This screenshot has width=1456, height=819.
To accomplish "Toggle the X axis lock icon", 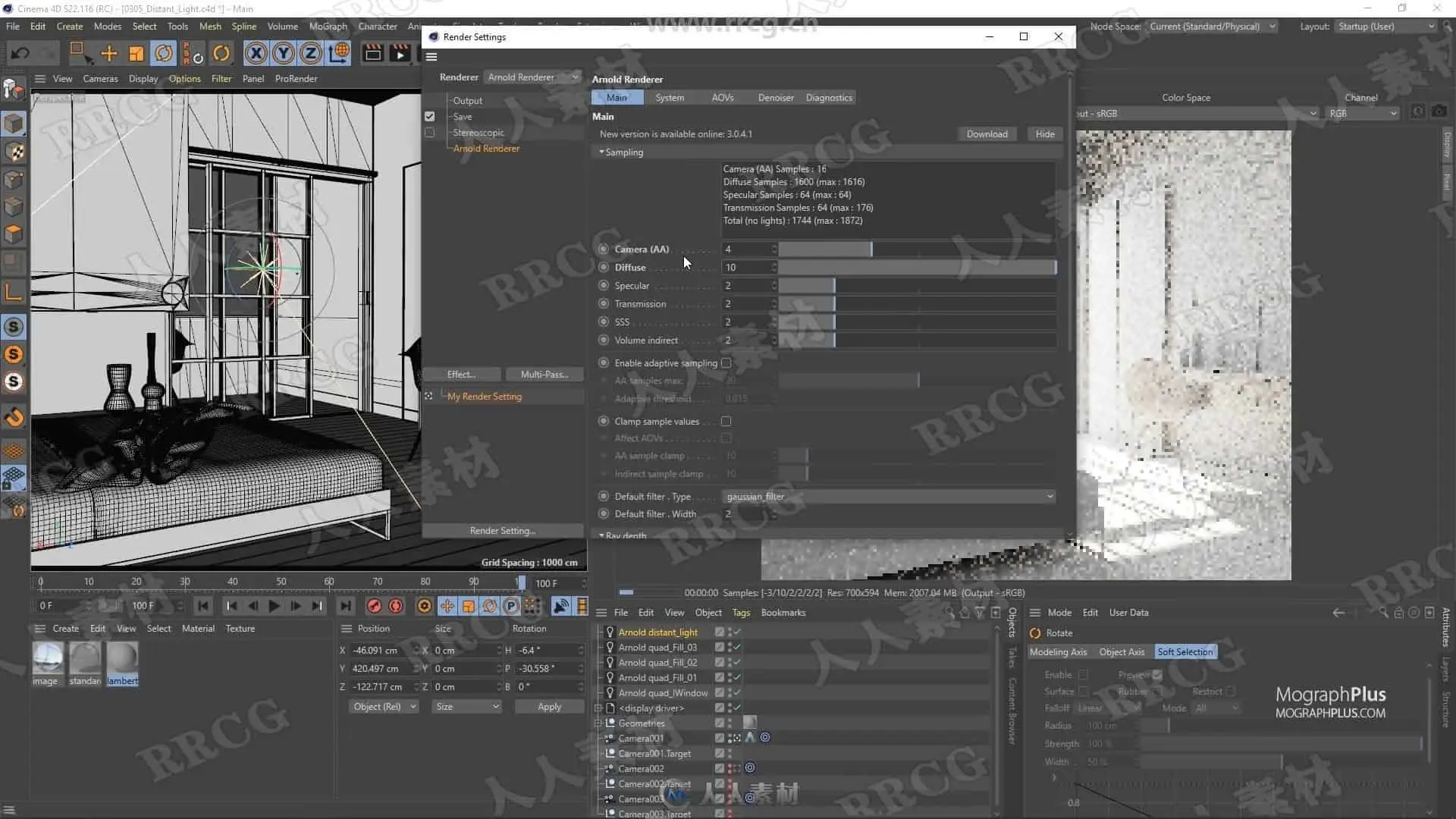I will coord(256,53).
